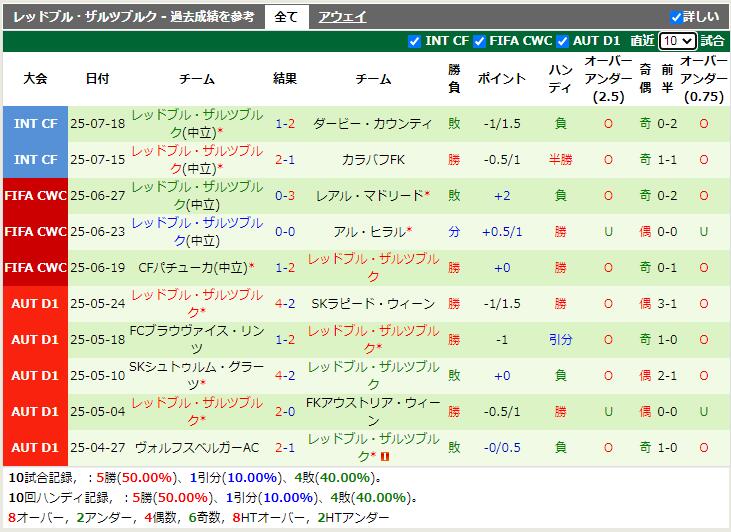The height and width of the screenshot is (532, 731).
Task: Click the 25-07-18 date cell
Action: [97, 124]
